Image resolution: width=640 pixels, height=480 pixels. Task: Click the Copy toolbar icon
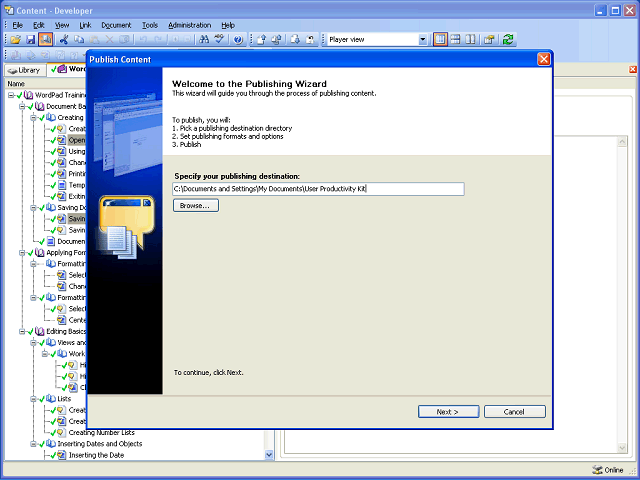point(79,40)
